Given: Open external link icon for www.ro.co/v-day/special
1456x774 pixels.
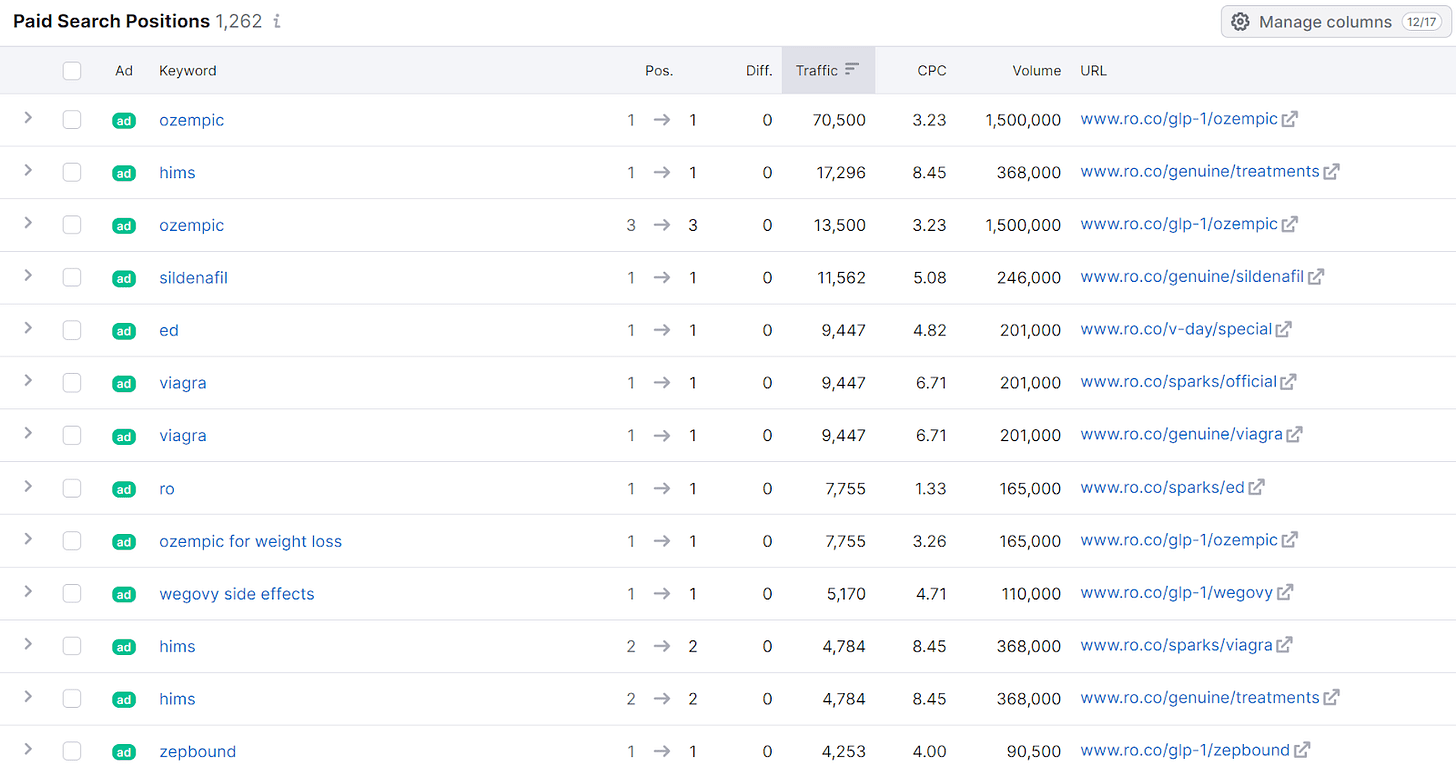Looking at the screenshot, I should pos(1284,330).
